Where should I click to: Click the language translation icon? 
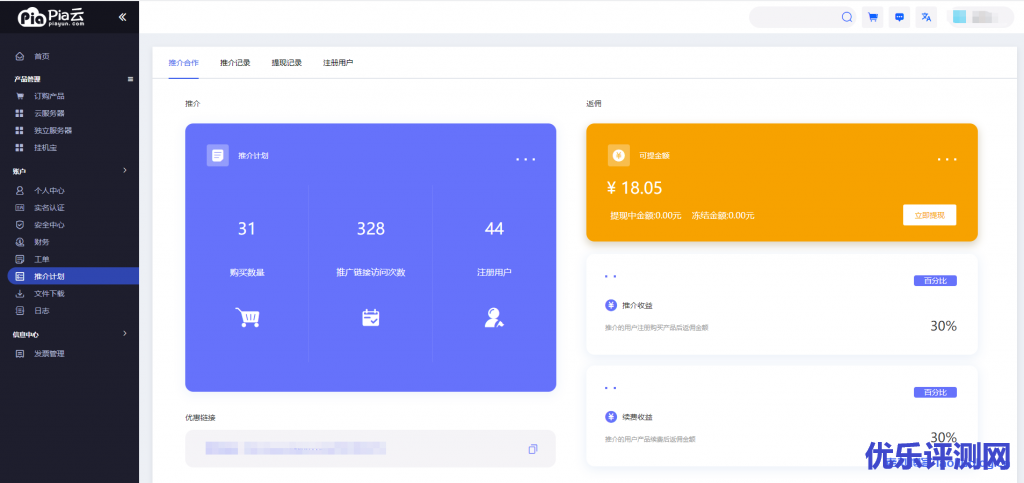(x=926, y=17)
